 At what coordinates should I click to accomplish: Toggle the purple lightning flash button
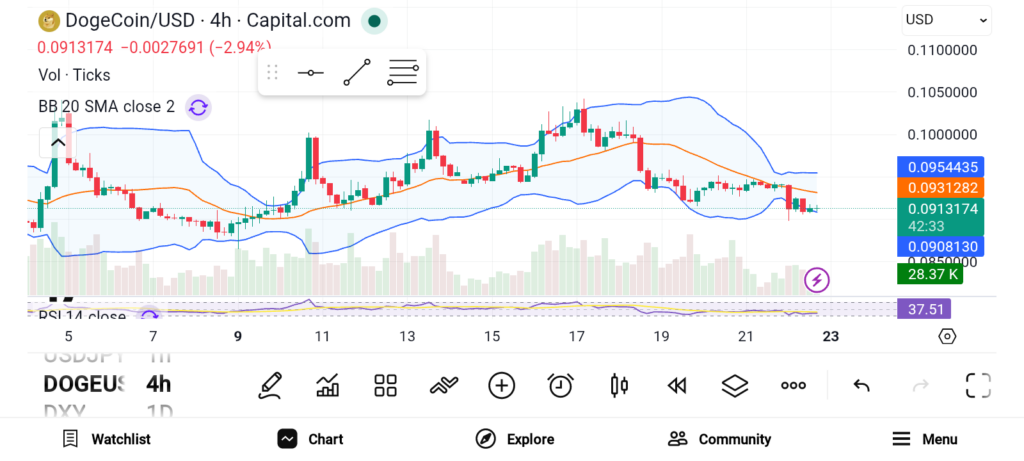click(817, 280)
